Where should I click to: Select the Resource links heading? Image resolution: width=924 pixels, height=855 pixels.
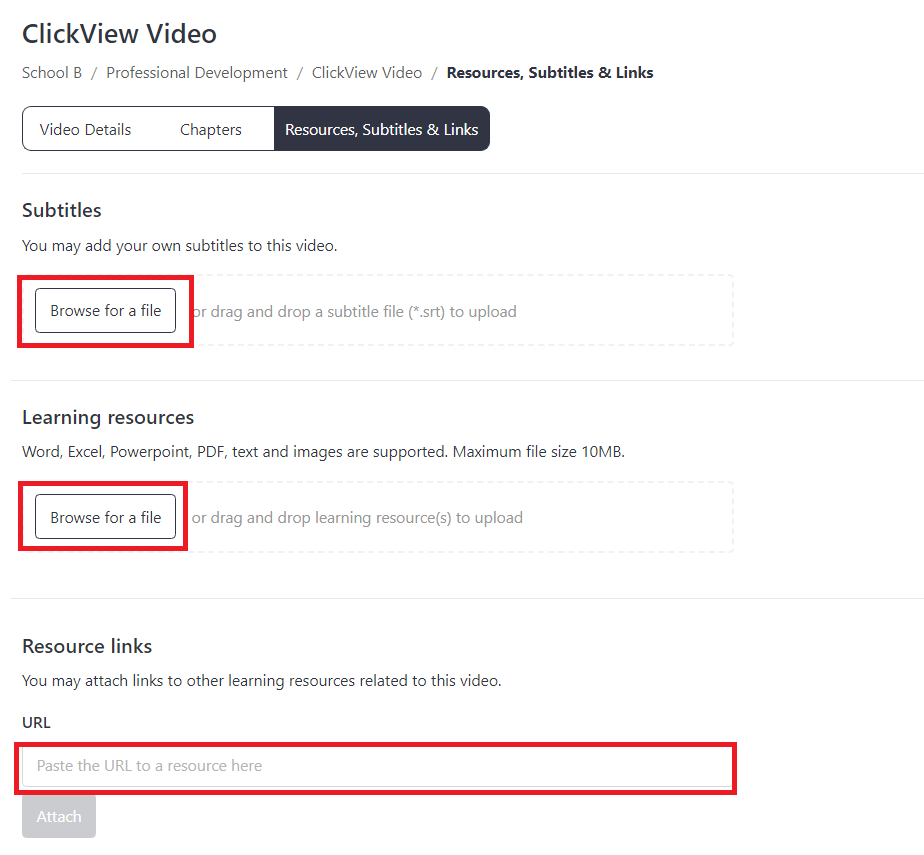tap(87, 646)
